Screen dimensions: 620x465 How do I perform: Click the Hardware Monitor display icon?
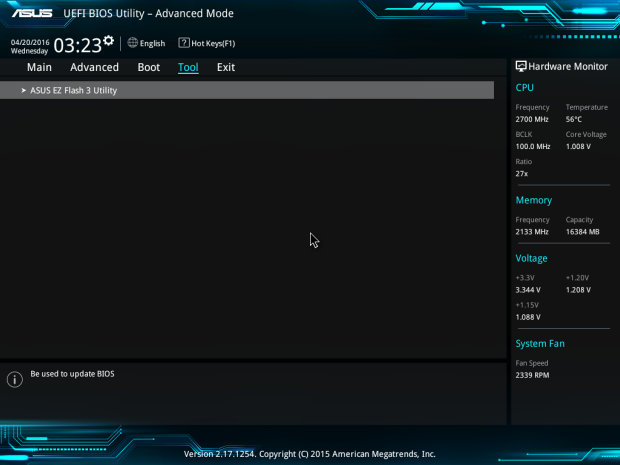pos(521,66)
